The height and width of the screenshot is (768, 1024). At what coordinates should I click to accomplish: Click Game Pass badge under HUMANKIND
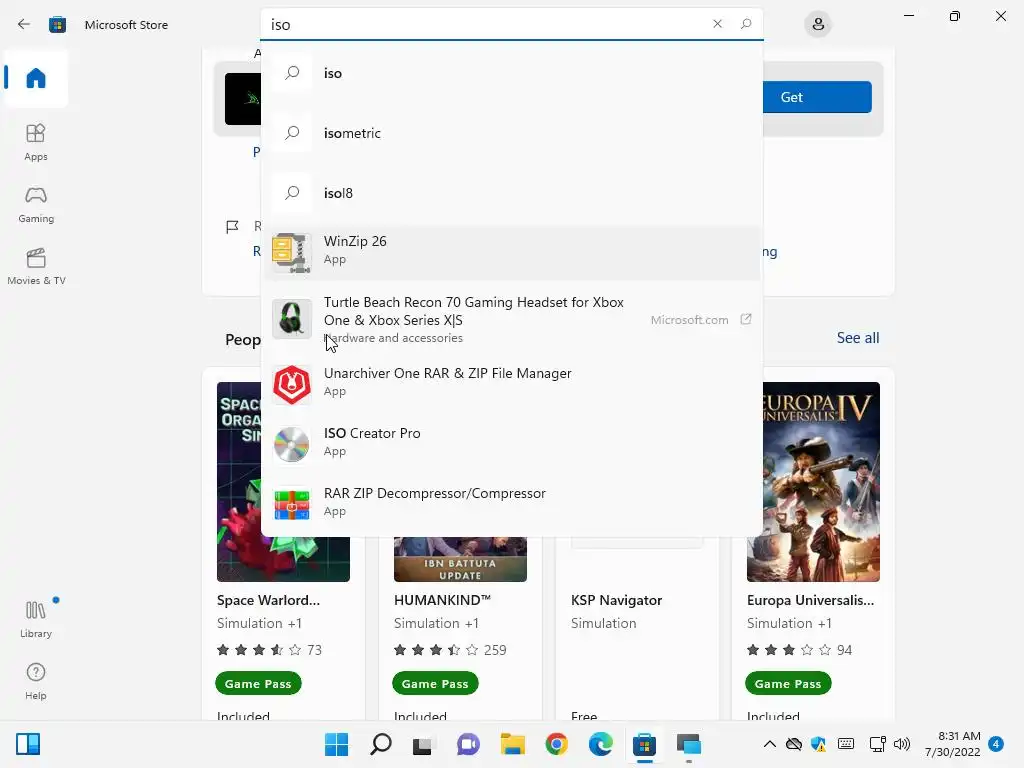point(435,684)
